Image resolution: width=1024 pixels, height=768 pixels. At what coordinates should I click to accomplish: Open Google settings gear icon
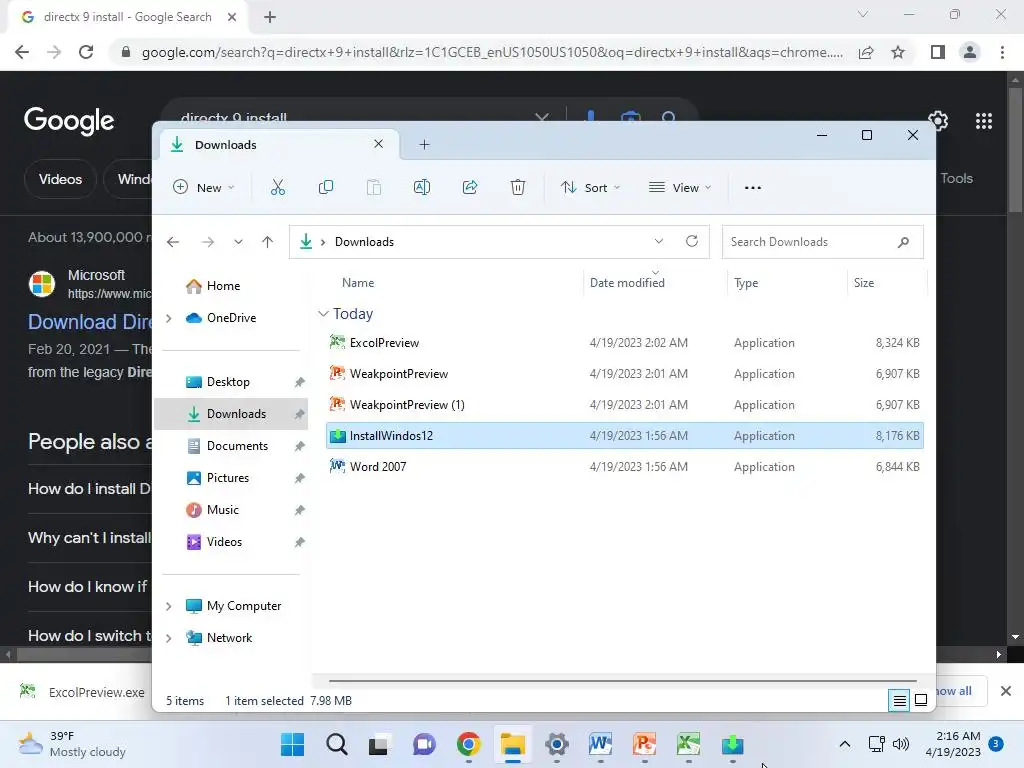click(938, 121)
